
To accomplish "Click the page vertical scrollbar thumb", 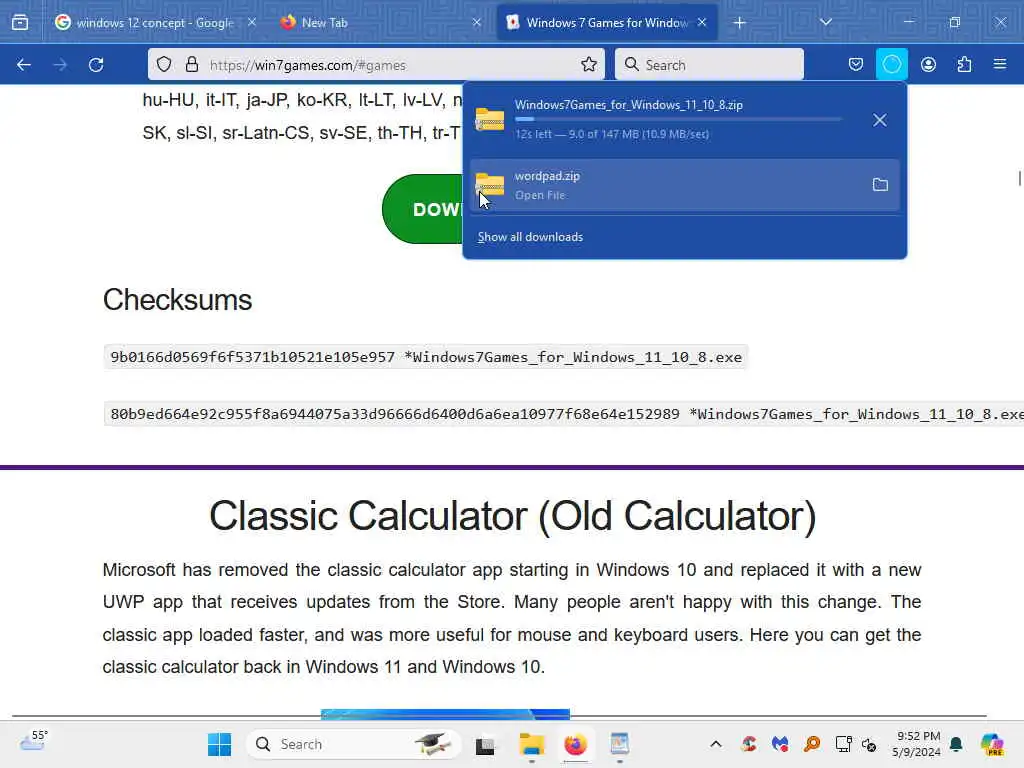I will click(x=1019, y=178).
